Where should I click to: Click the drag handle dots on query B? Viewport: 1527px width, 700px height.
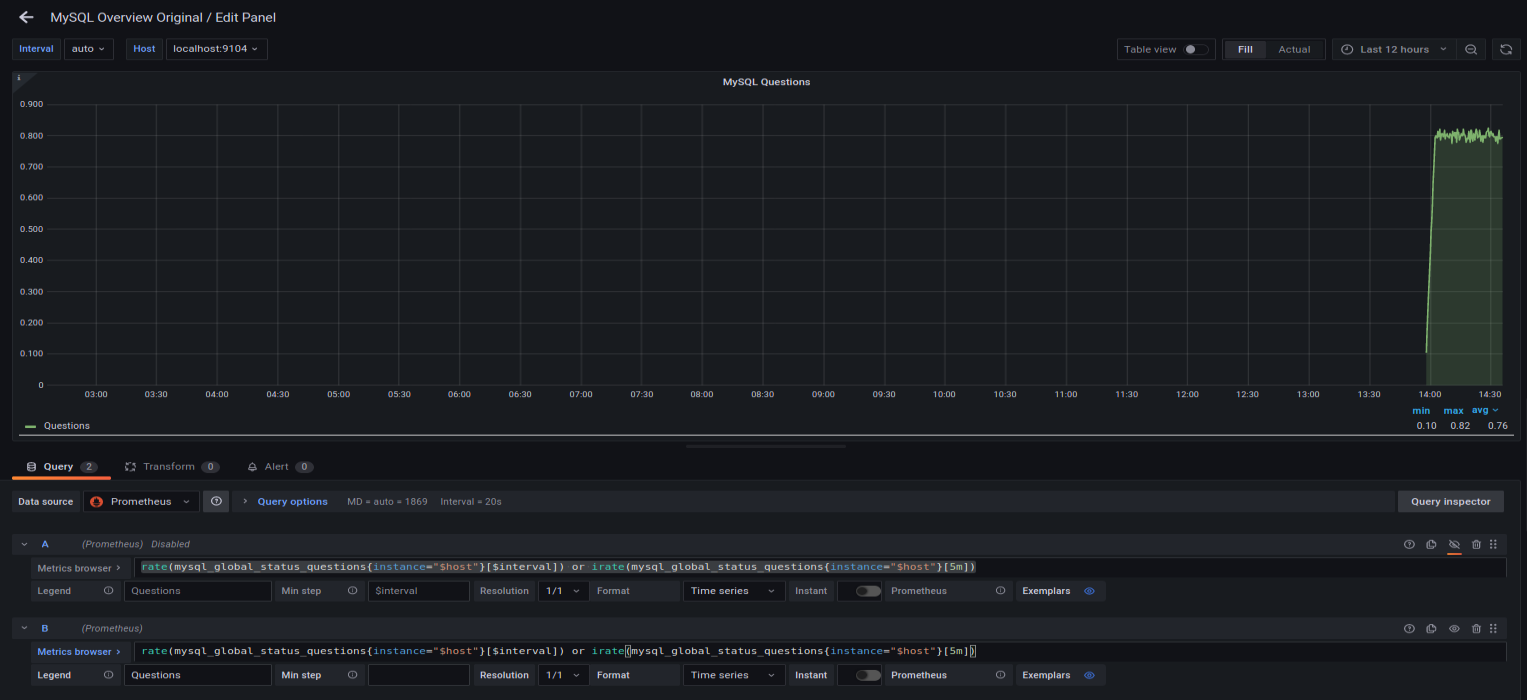(x=1495, y=628)
